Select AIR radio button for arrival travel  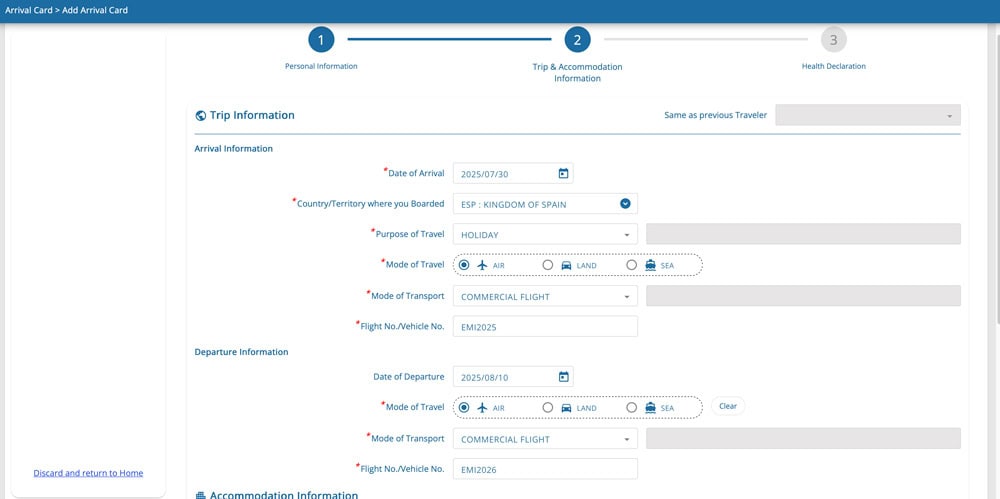(464, 266)
